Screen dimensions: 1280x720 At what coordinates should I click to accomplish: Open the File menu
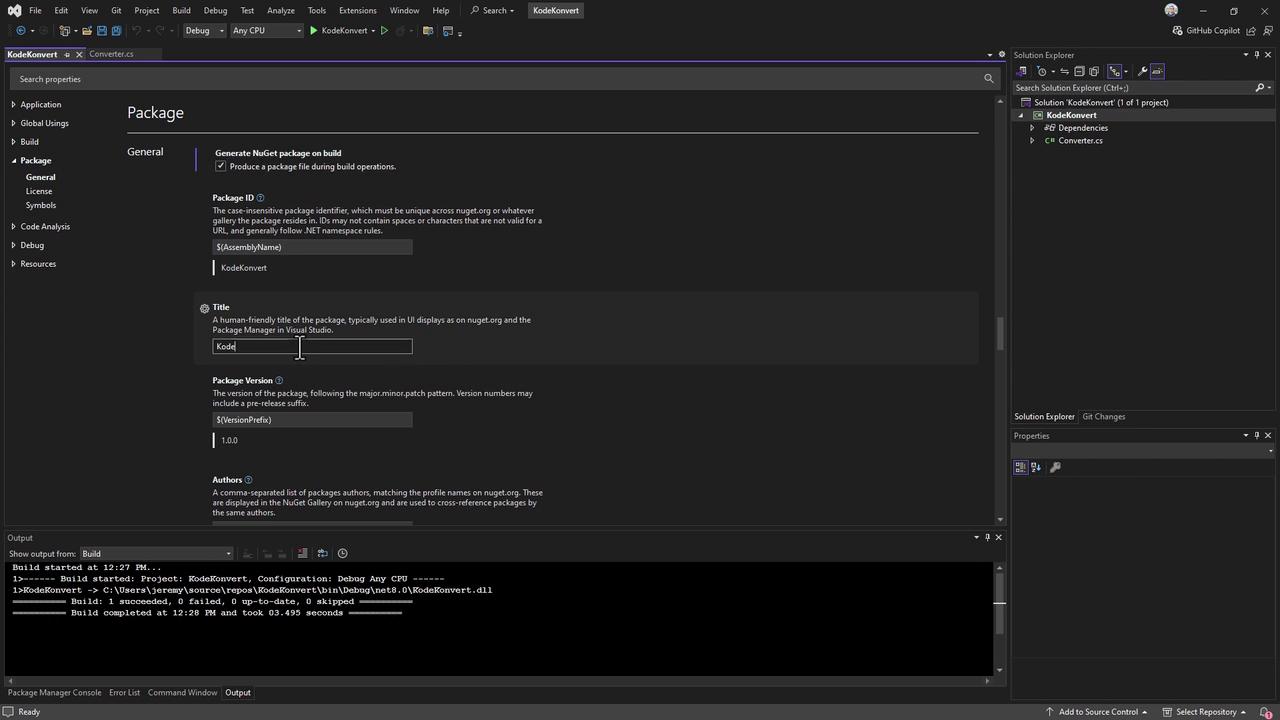pos(35,10)
